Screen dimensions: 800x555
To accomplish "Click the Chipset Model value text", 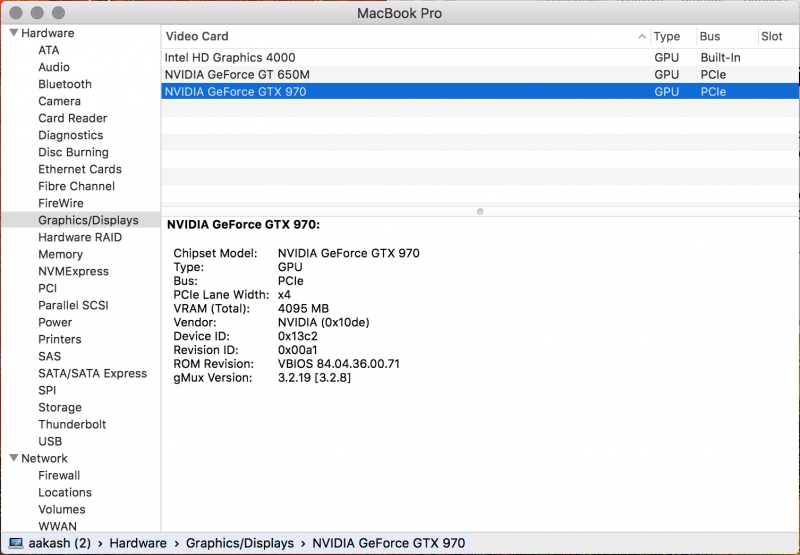I will (x=348, y=253).
